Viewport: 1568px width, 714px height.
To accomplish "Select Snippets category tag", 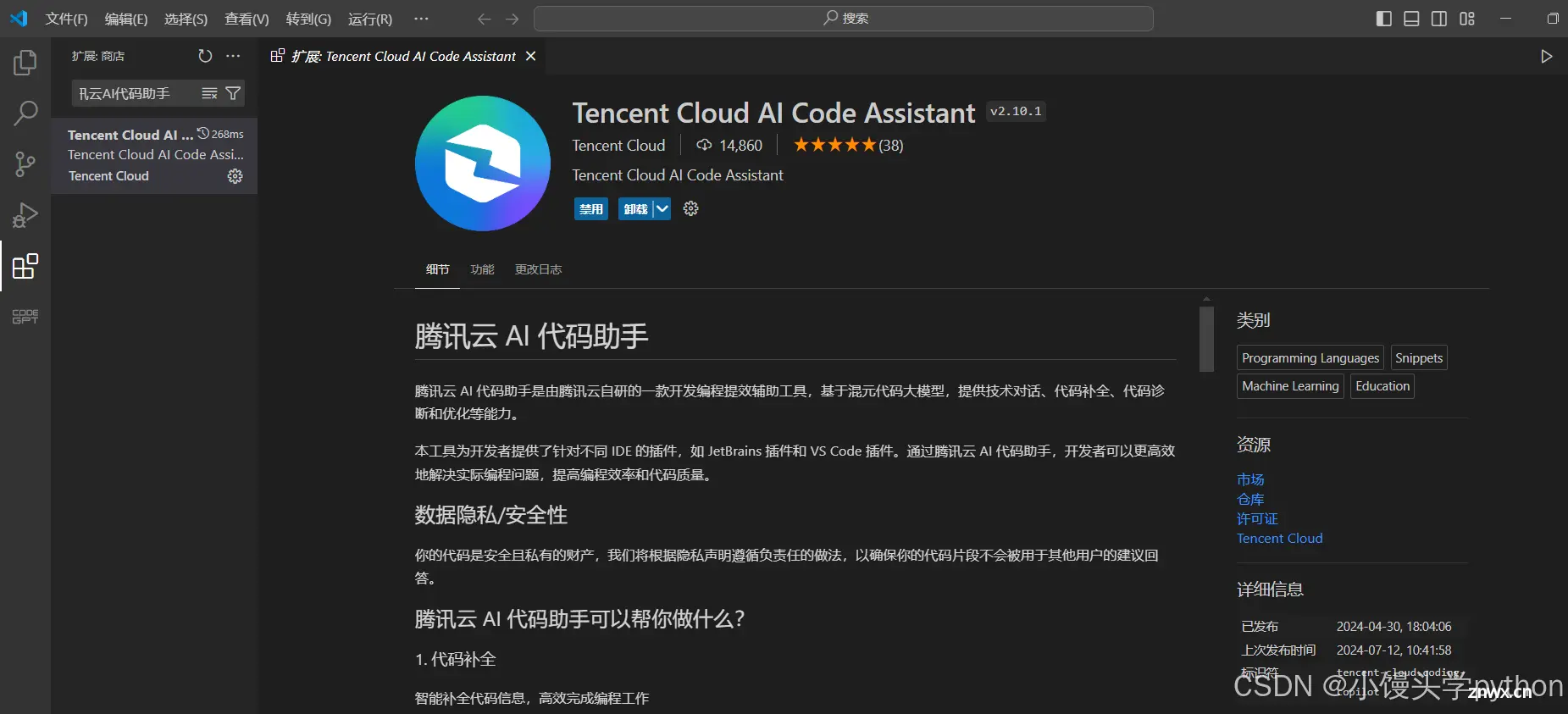I will 1419,357.
